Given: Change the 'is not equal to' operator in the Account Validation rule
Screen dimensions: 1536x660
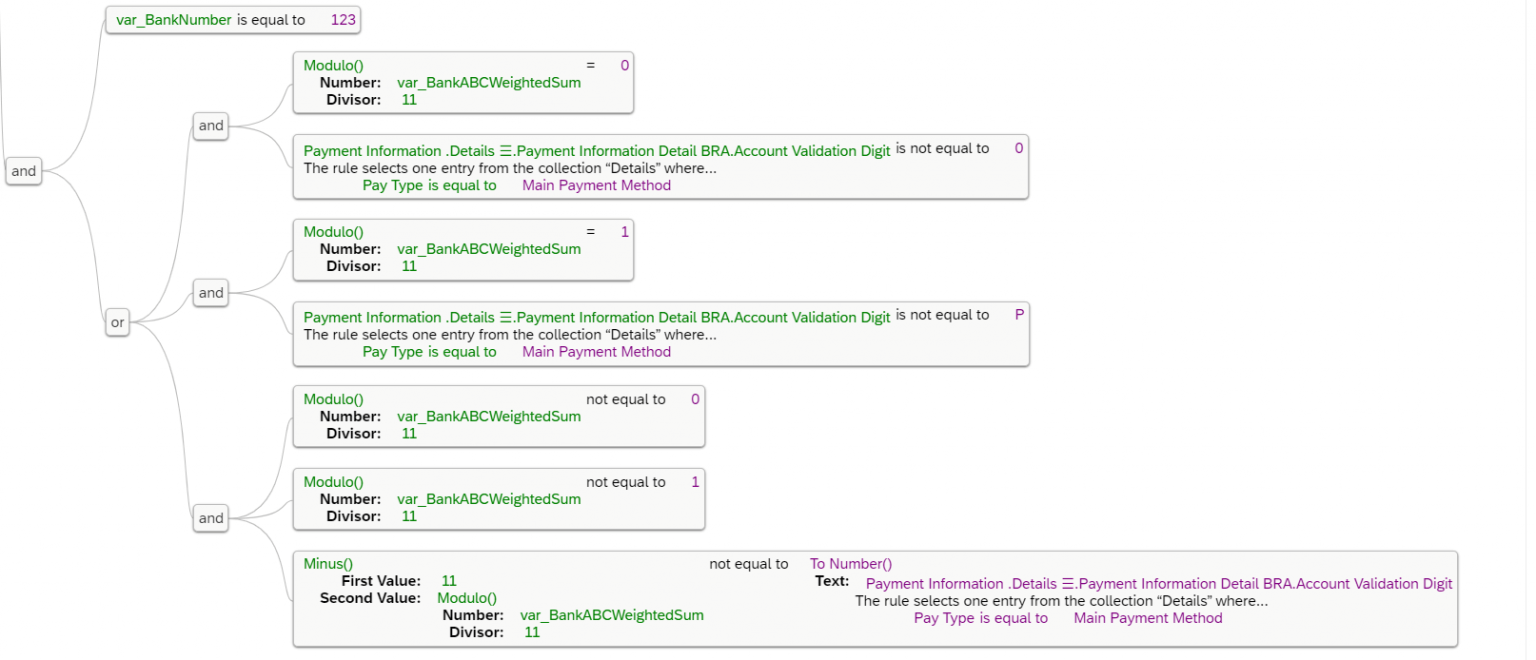Looking at the screenshot, I should click(x=943, y=148).
